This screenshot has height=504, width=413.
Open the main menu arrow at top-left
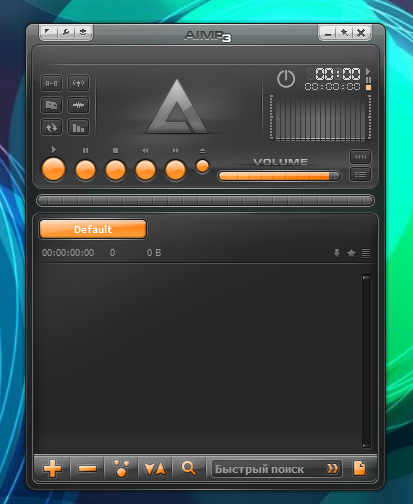[x=48, y=32]
